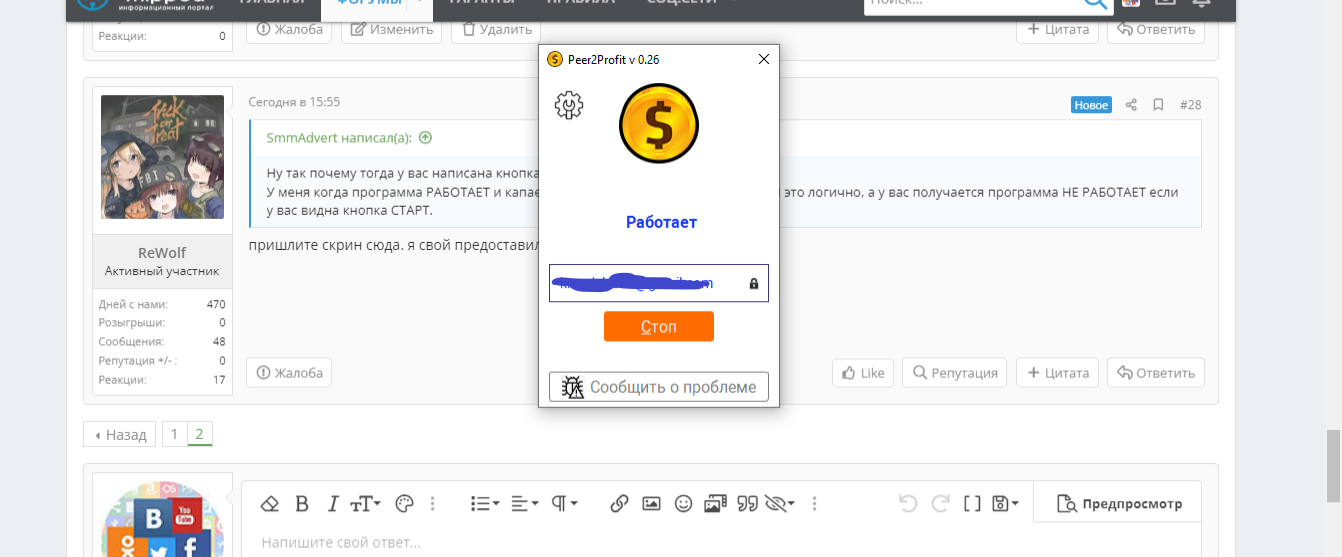Open SmmAdvert написал(а) quote source link
1342x557 pixels.
[x=341, y=138]
